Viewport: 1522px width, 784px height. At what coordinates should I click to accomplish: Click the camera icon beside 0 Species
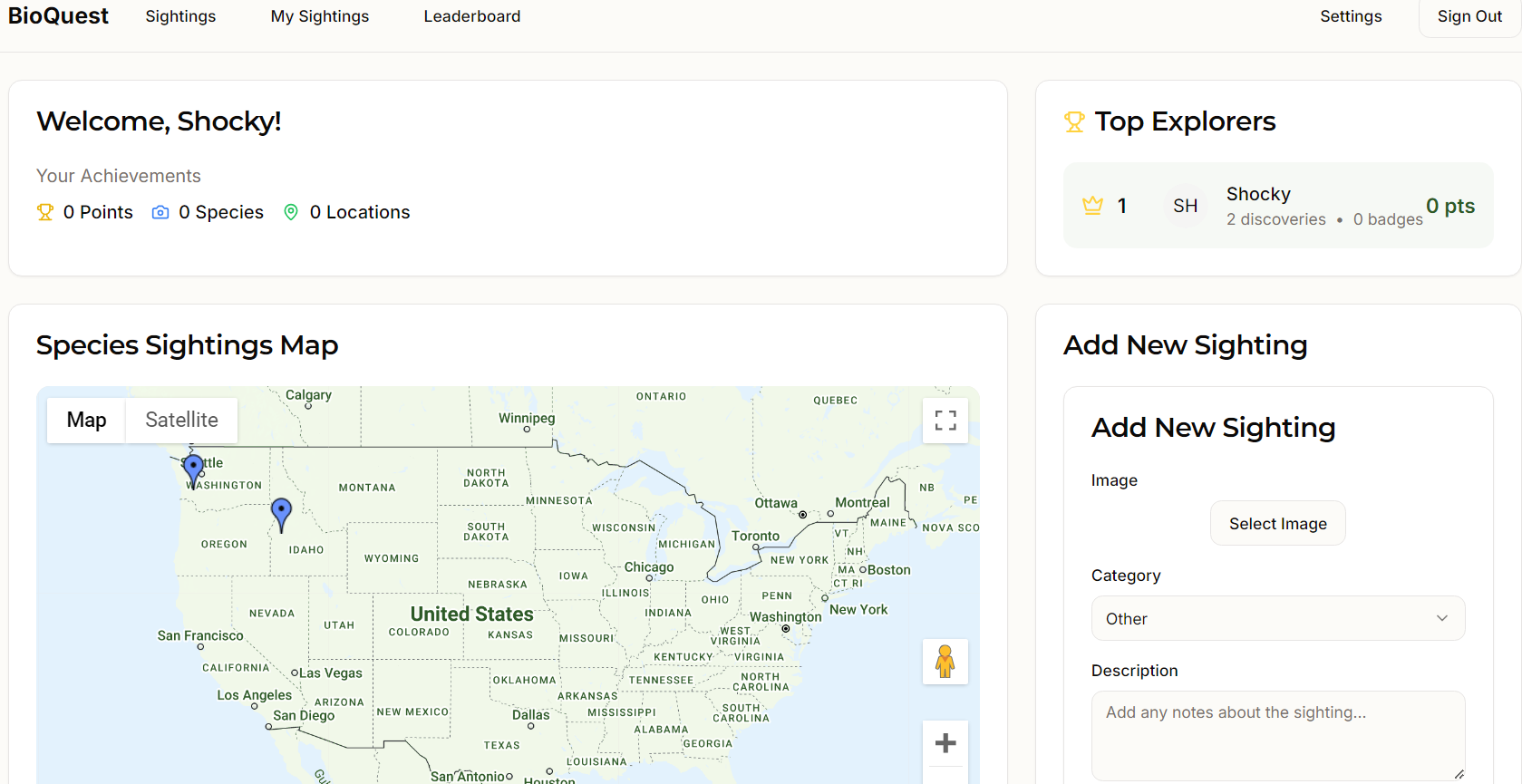coord(160,212)
